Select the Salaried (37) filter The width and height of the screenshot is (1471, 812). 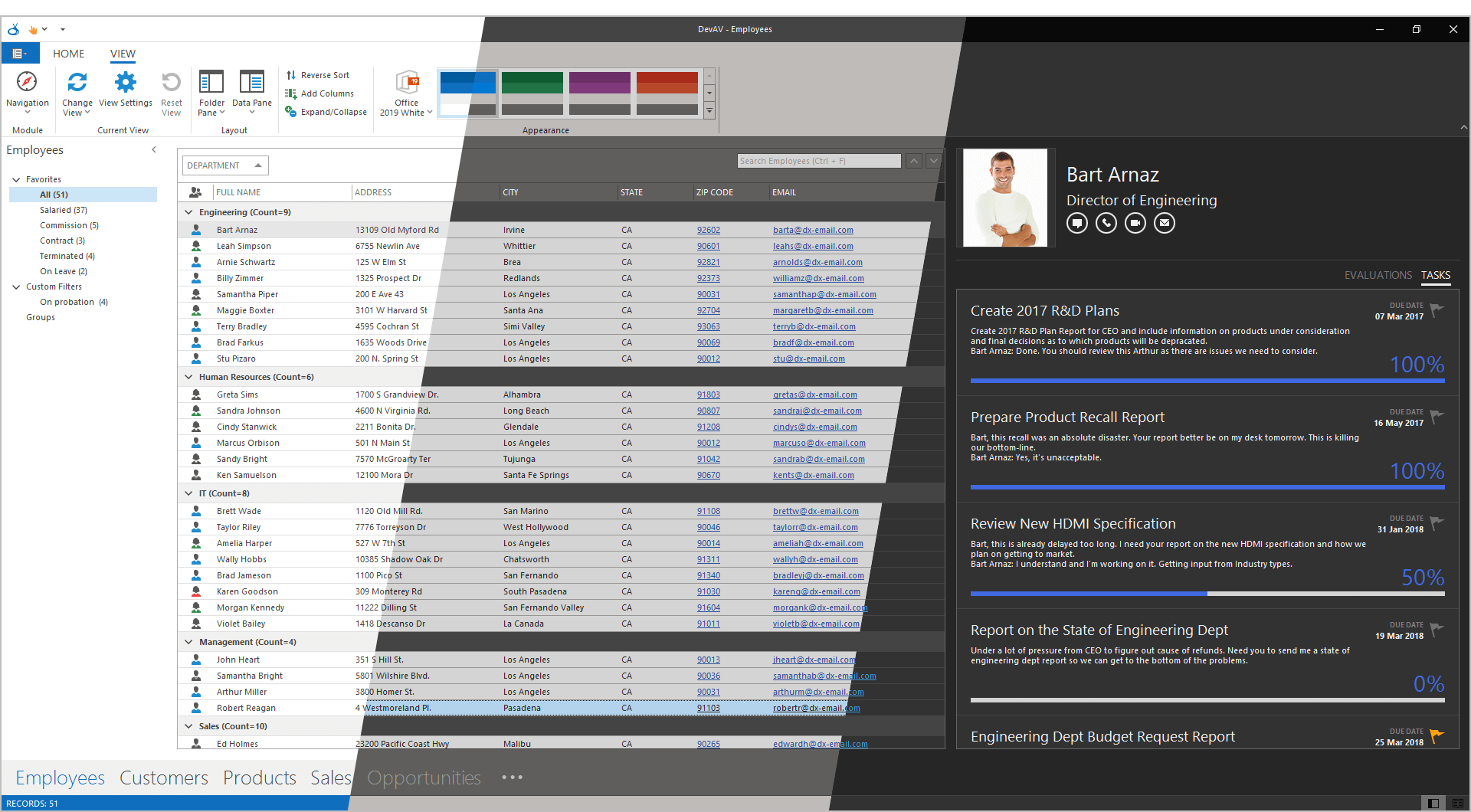pos(64,209)
